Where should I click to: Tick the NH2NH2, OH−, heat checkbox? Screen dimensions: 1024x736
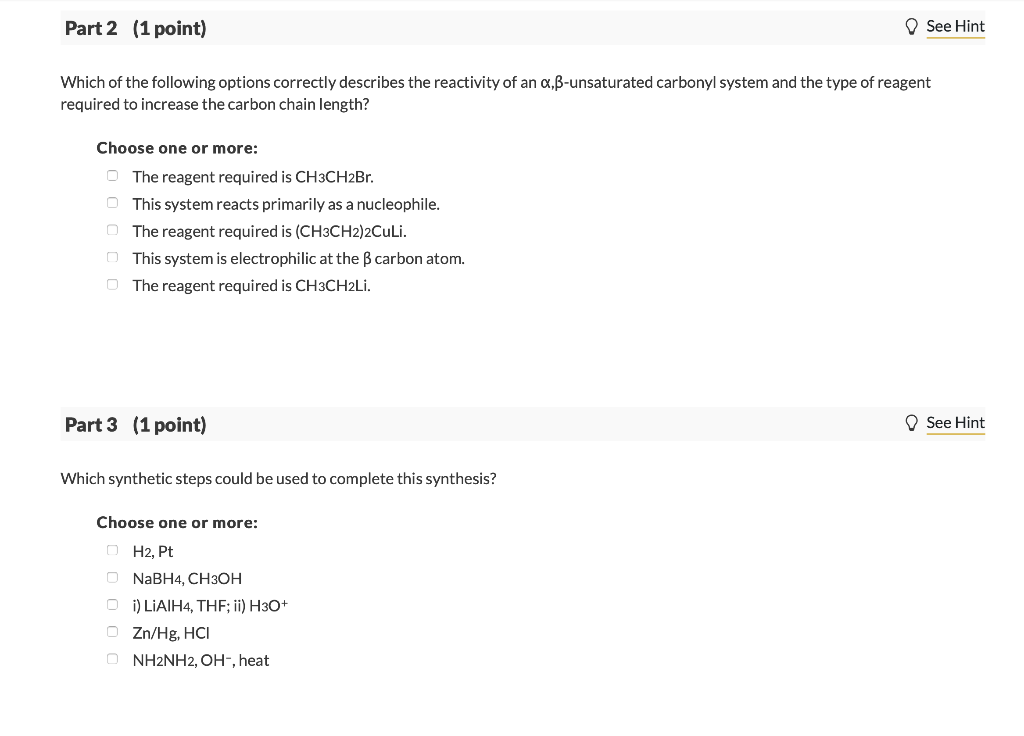112,659
